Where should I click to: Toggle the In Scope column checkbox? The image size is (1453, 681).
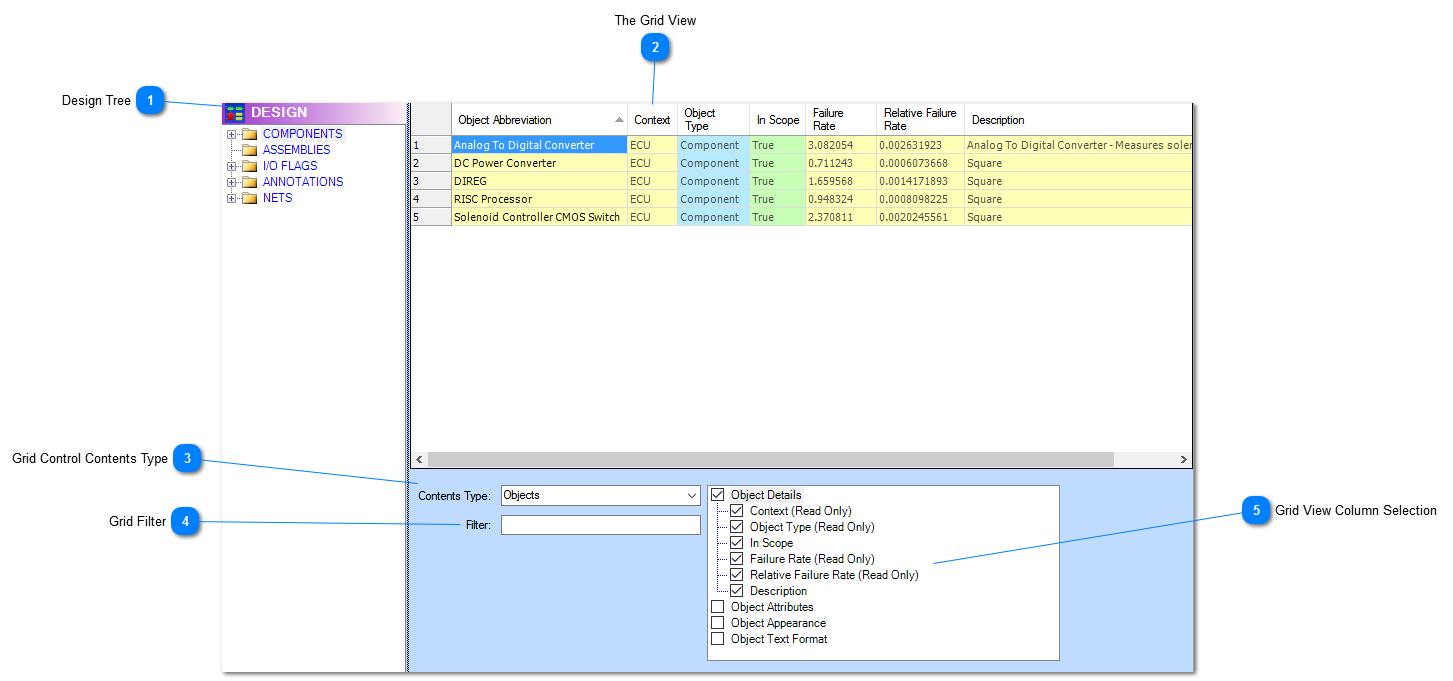(x=737, y=543)
